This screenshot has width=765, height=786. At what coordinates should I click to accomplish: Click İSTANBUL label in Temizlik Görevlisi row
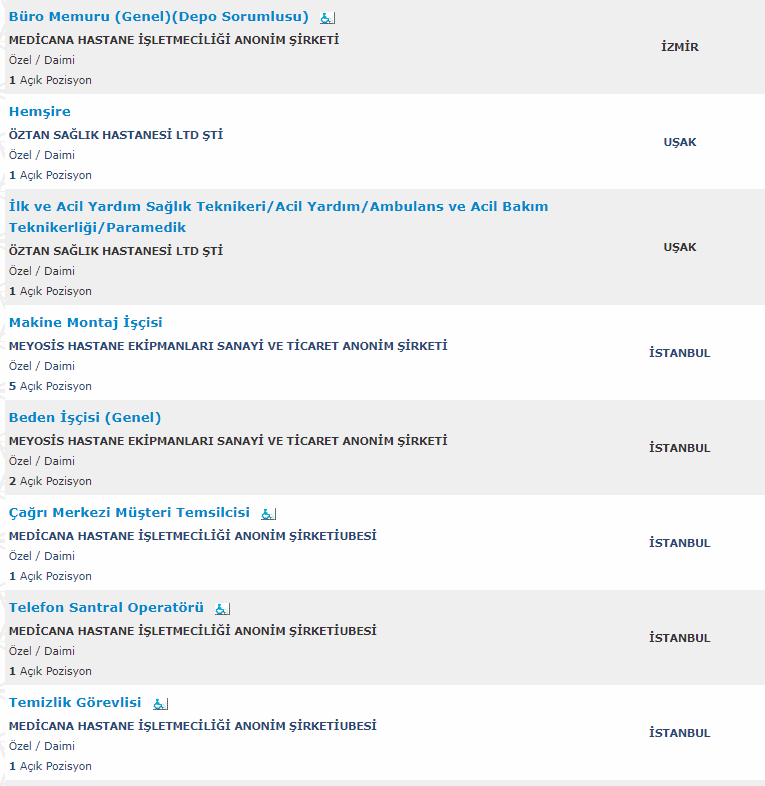click(680, 733)
